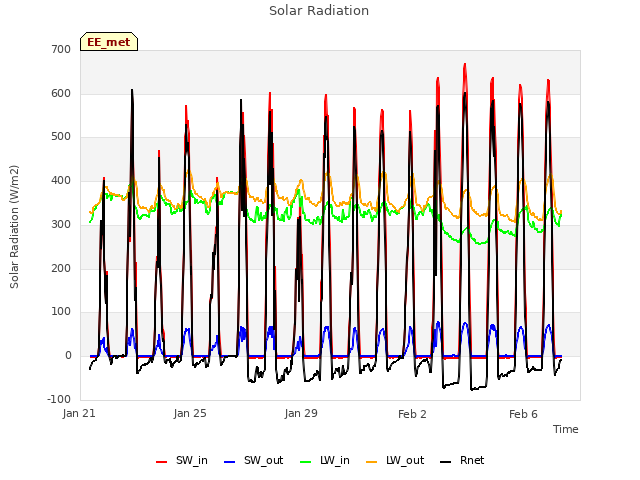Toggle the SW_out legend entry
The image size is (640, 480).
point(254,461)
